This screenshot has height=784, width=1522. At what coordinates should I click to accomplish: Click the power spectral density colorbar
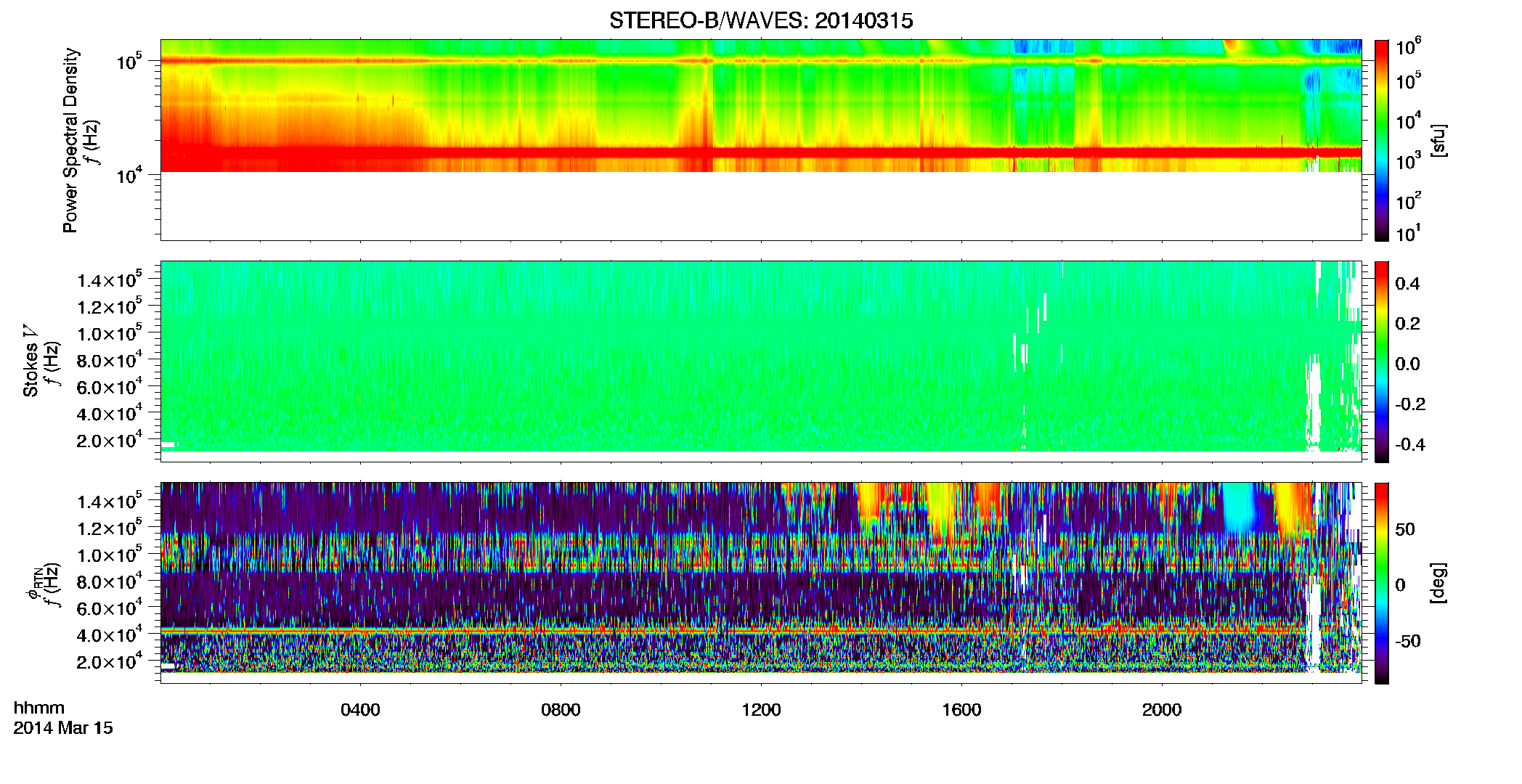1382,140
